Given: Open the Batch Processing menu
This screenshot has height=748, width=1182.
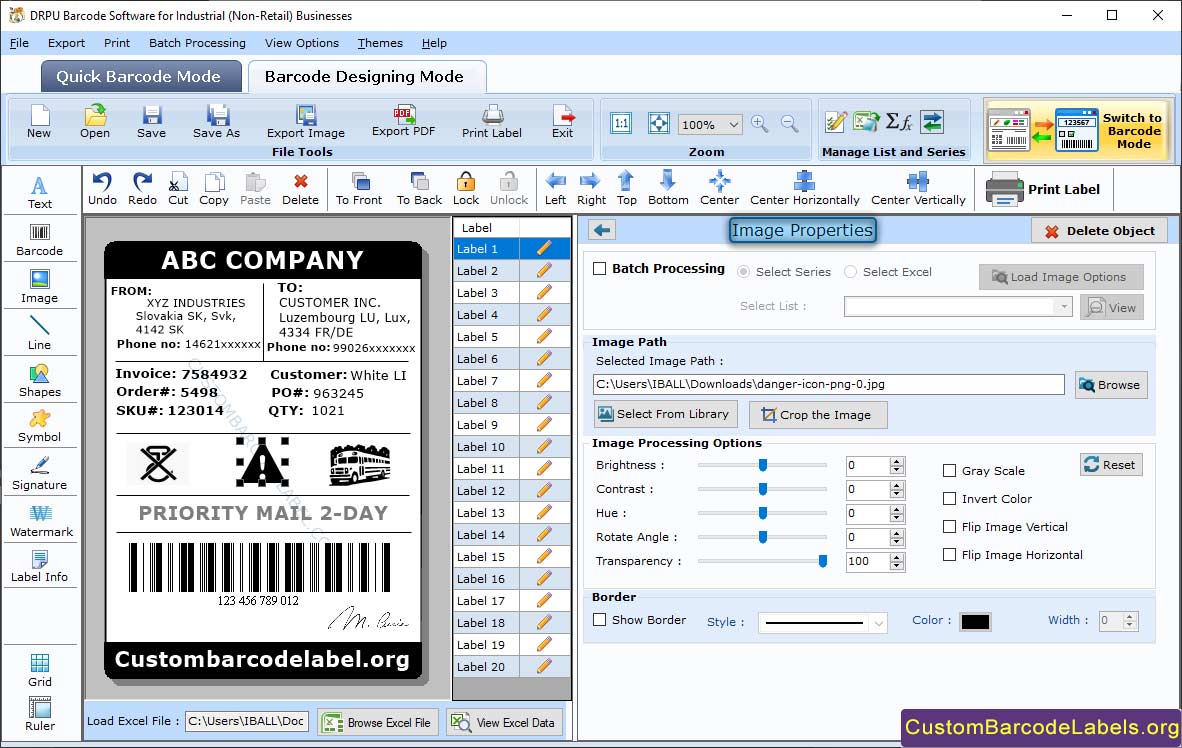Looking at the screenshot, I should pyautogui.click(x=197, y=43).
